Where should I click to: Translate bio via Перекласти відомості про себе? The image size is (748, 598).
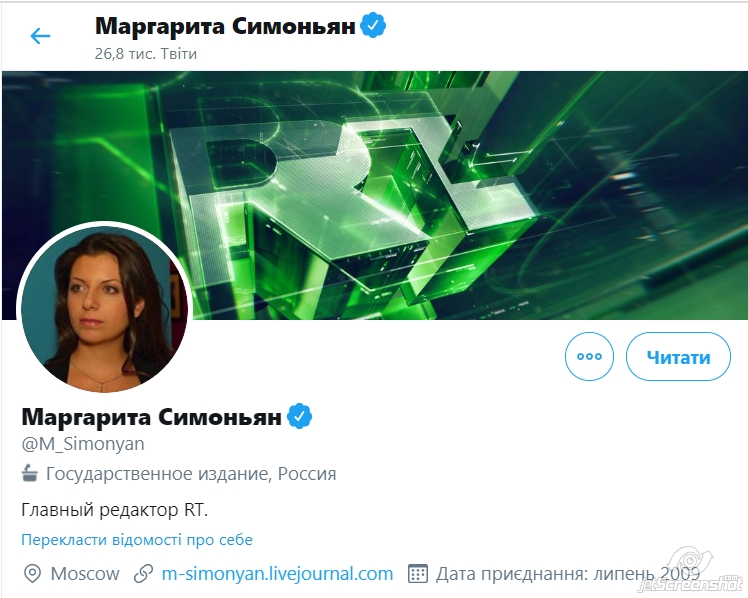(137, 539)
